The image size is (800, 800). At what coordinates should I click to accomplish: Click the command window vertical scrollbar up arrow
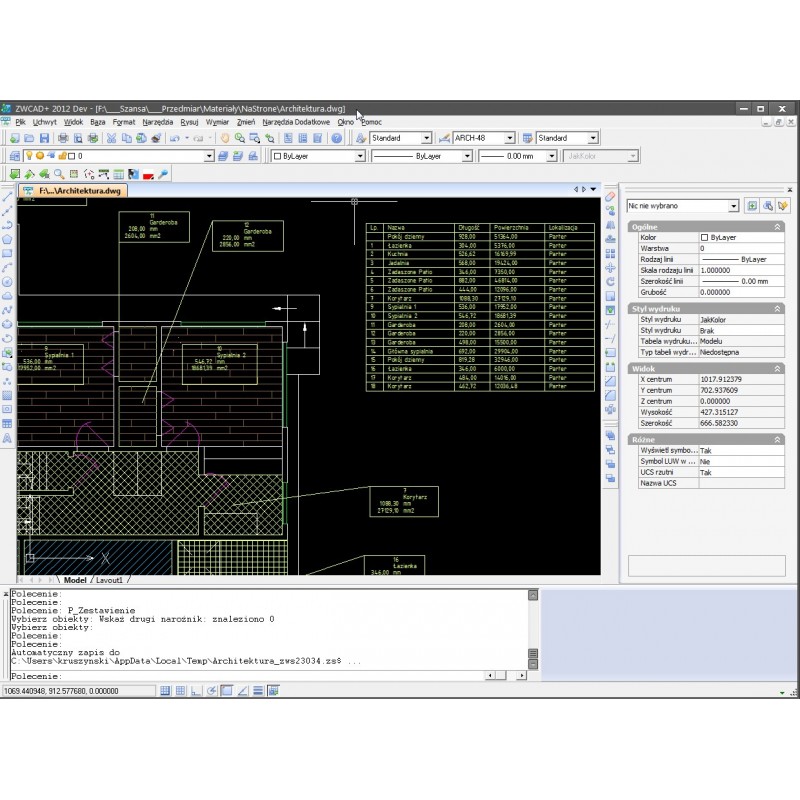[533, 595]
